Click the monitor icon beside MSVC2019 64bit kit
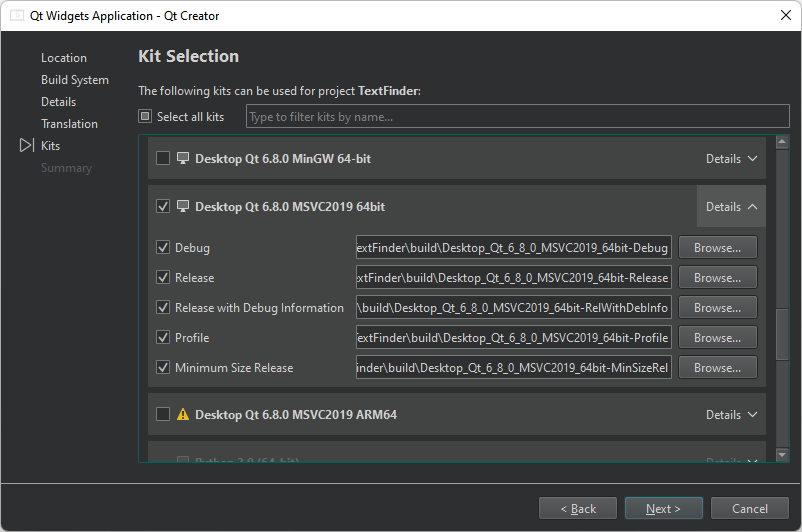 182,207
